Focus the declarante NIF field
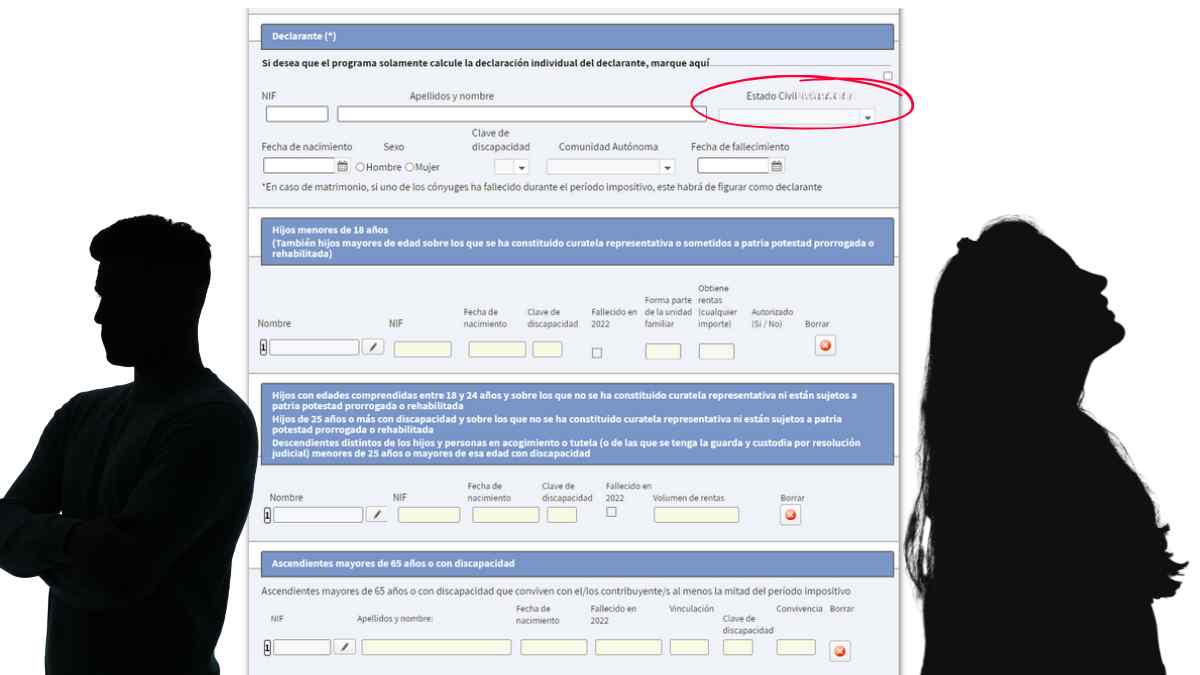Image resolution: width=1200 pixels, height=675 pixels. [x=297, y=114]
